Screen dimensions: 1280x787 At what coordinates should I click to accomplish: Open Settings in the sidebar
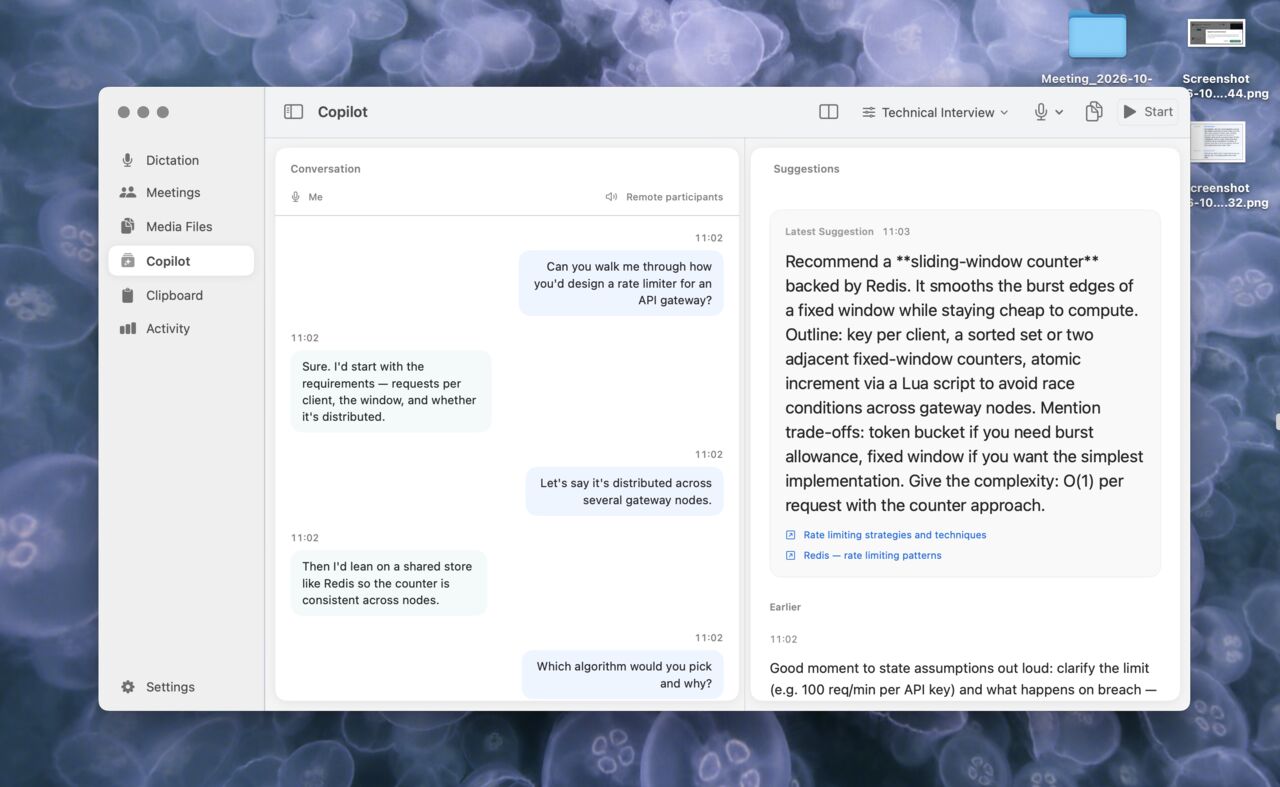[x=181, y=687]
